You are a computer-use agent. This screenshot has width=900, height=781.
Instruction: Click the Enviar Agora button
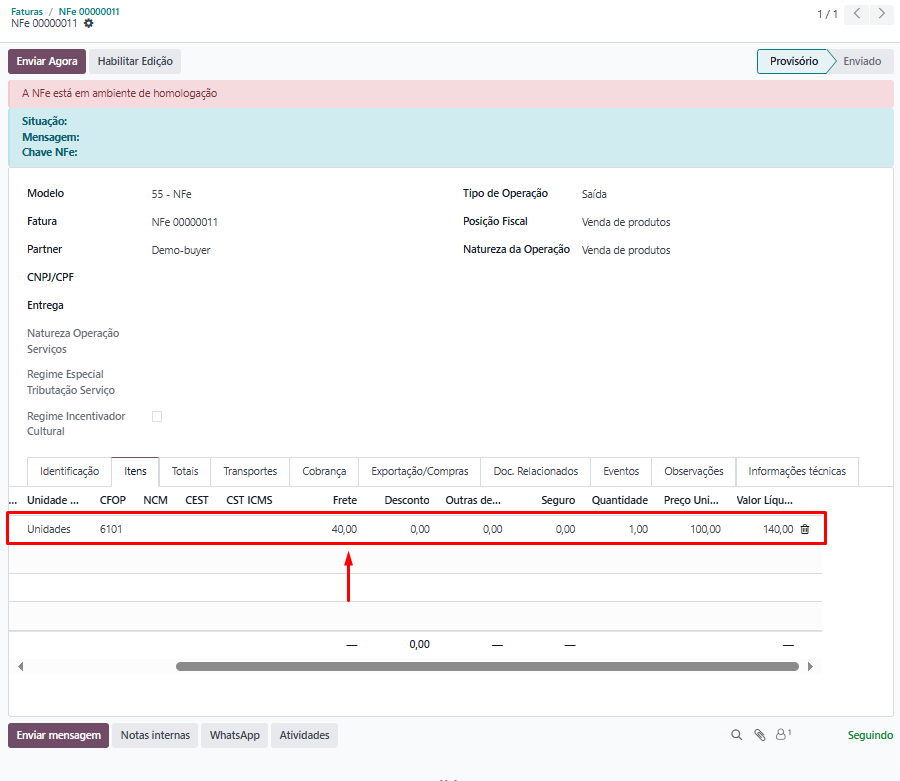point(47,61)
